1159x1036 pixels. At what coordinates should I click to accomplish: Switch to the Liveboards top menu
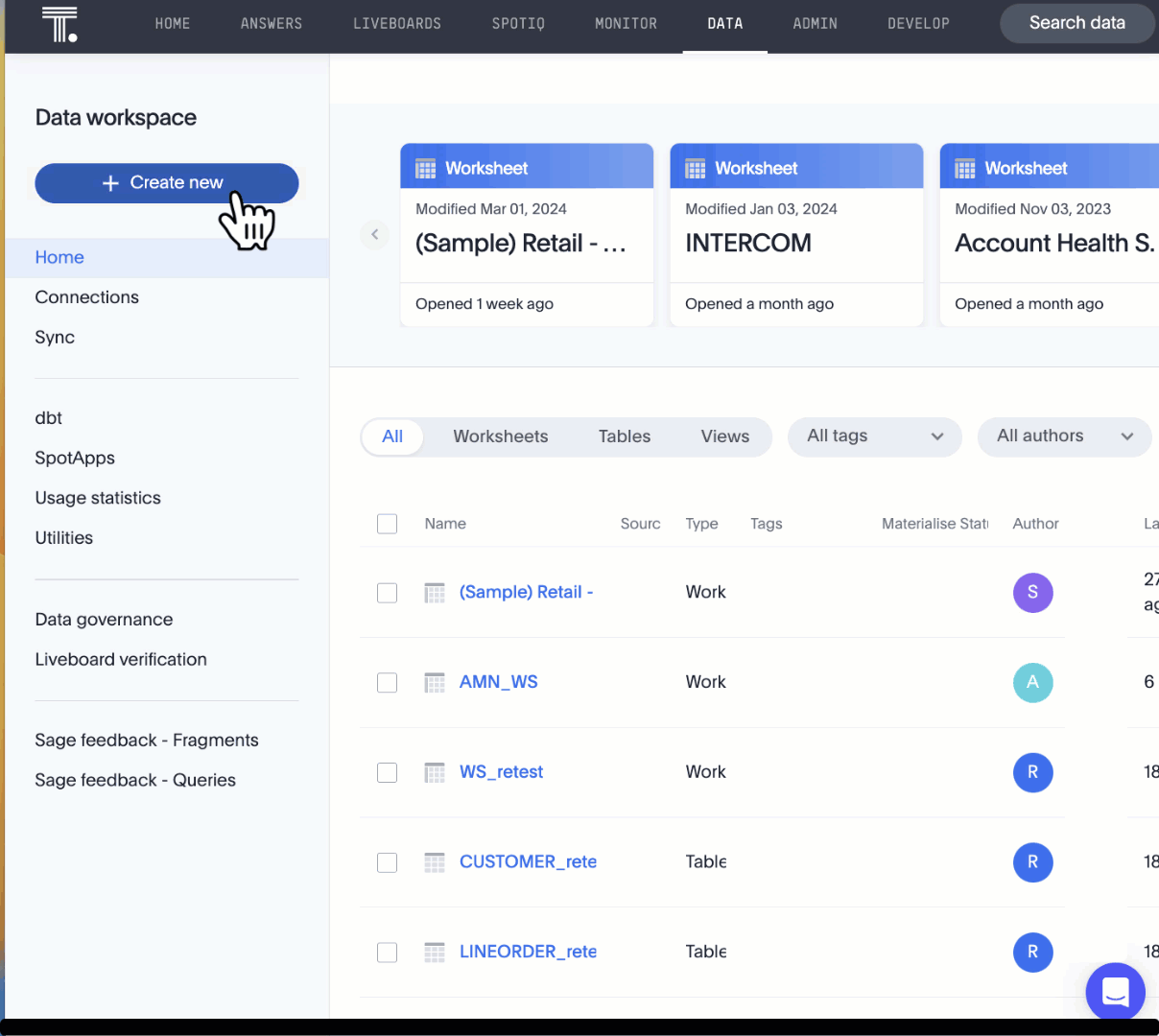coord(397,24)
